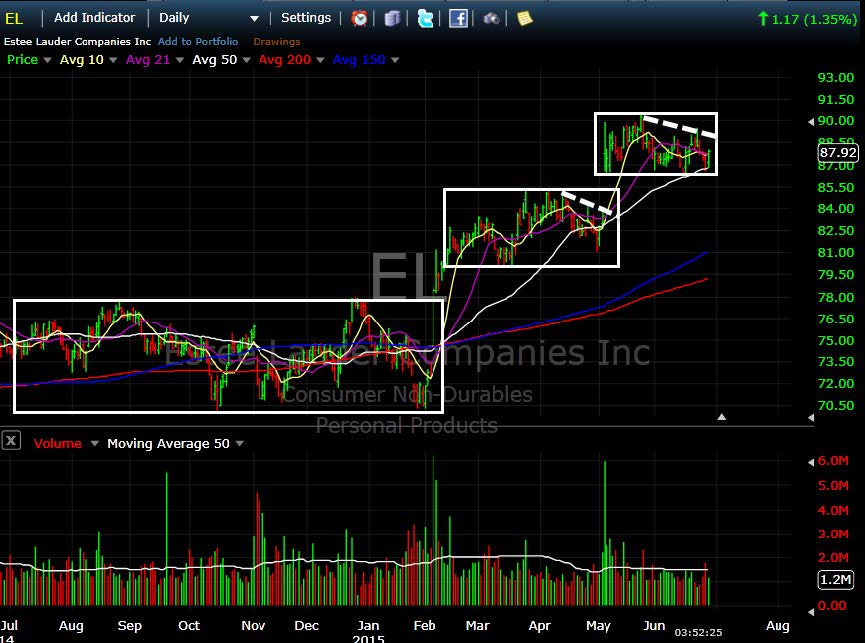
Task: Click the scale marker beside 6.0M
Action: (x=811, y=462)
